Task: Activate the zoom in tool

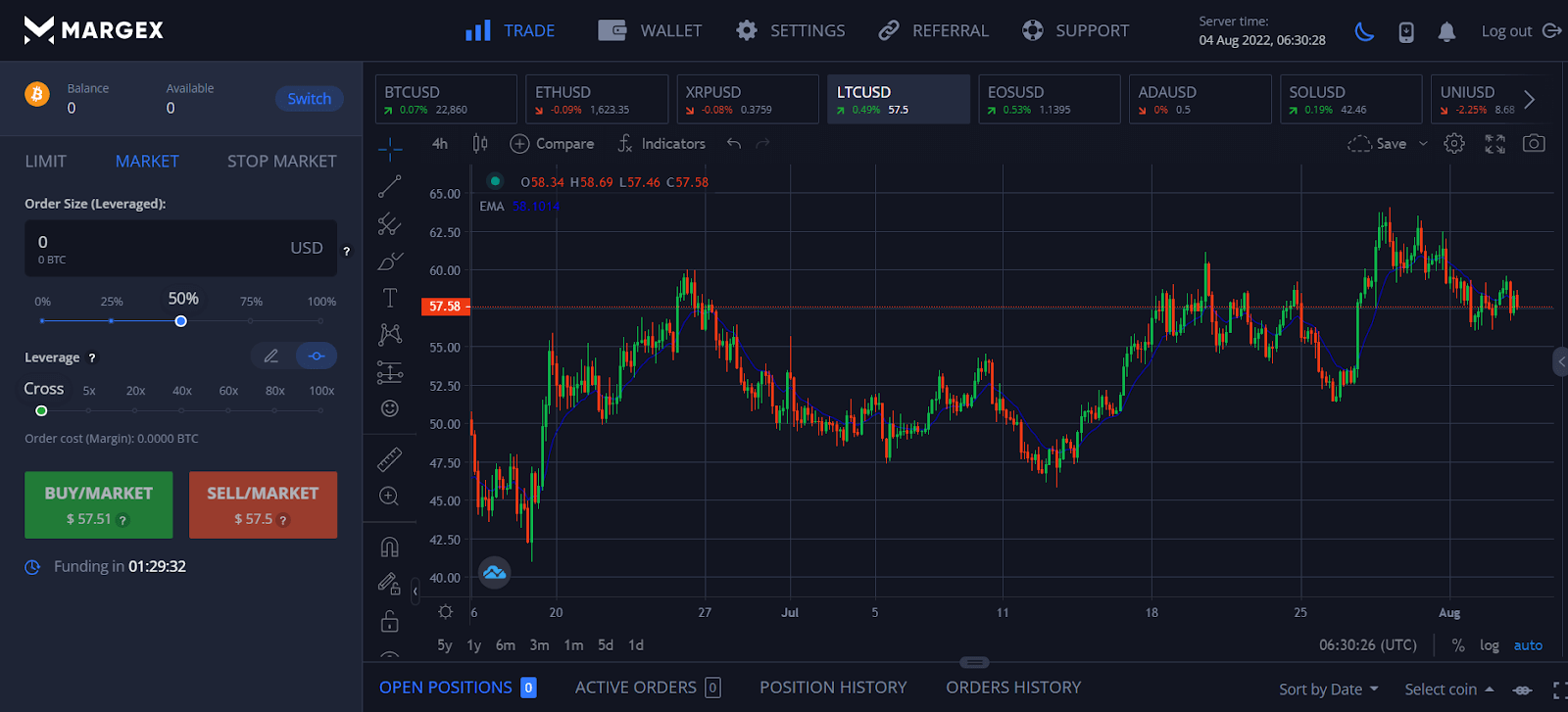Action: click(x=389, y=496)
